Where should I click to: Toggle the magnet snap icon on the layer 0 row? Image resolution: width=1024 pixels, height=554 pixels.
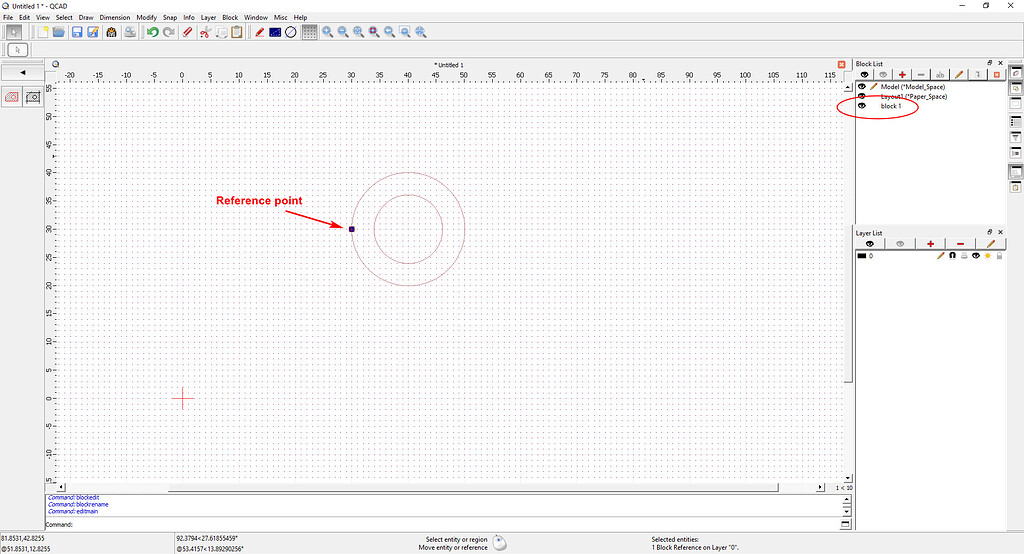click(x=952, y=255)
